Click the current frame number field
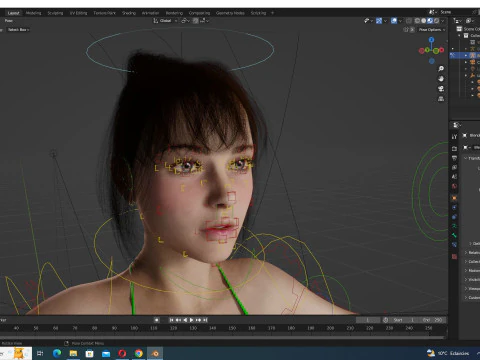The height and width of the screenshot is (360, 480). coord(368,320)
